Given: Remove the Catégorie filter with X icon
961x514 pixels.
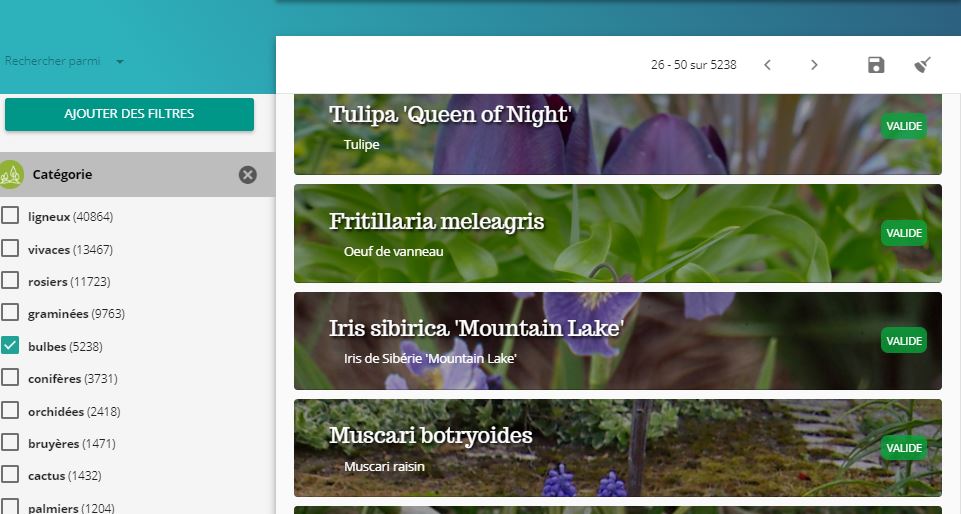Looking at the screenshot, I should [x=248, y=175].
